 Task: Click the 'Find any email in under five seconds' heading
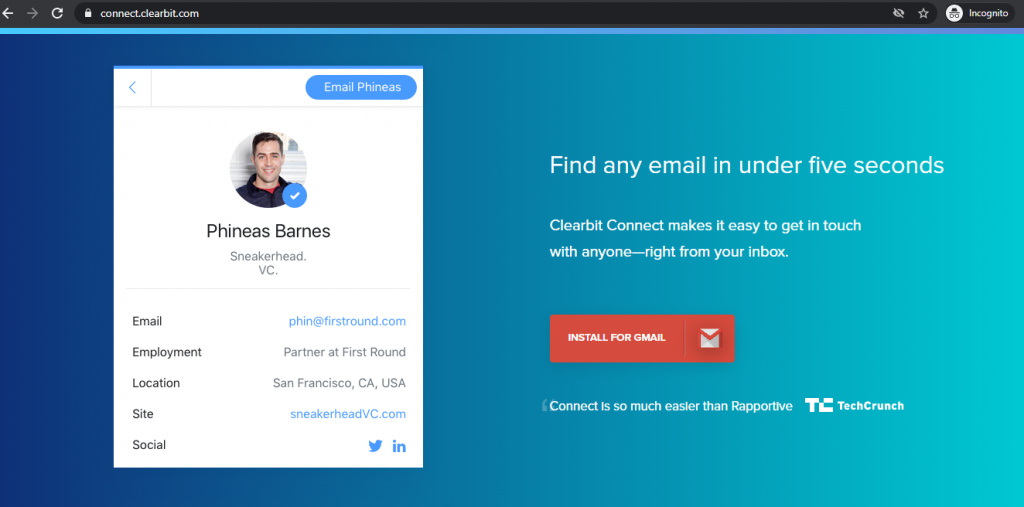coord(746,165)
